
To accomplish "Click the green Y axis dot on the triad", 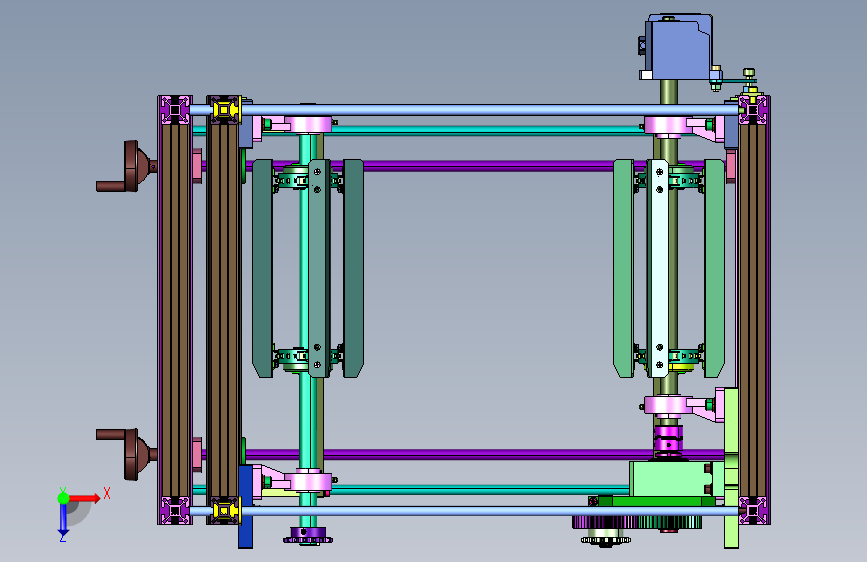I will coord(63,498).
